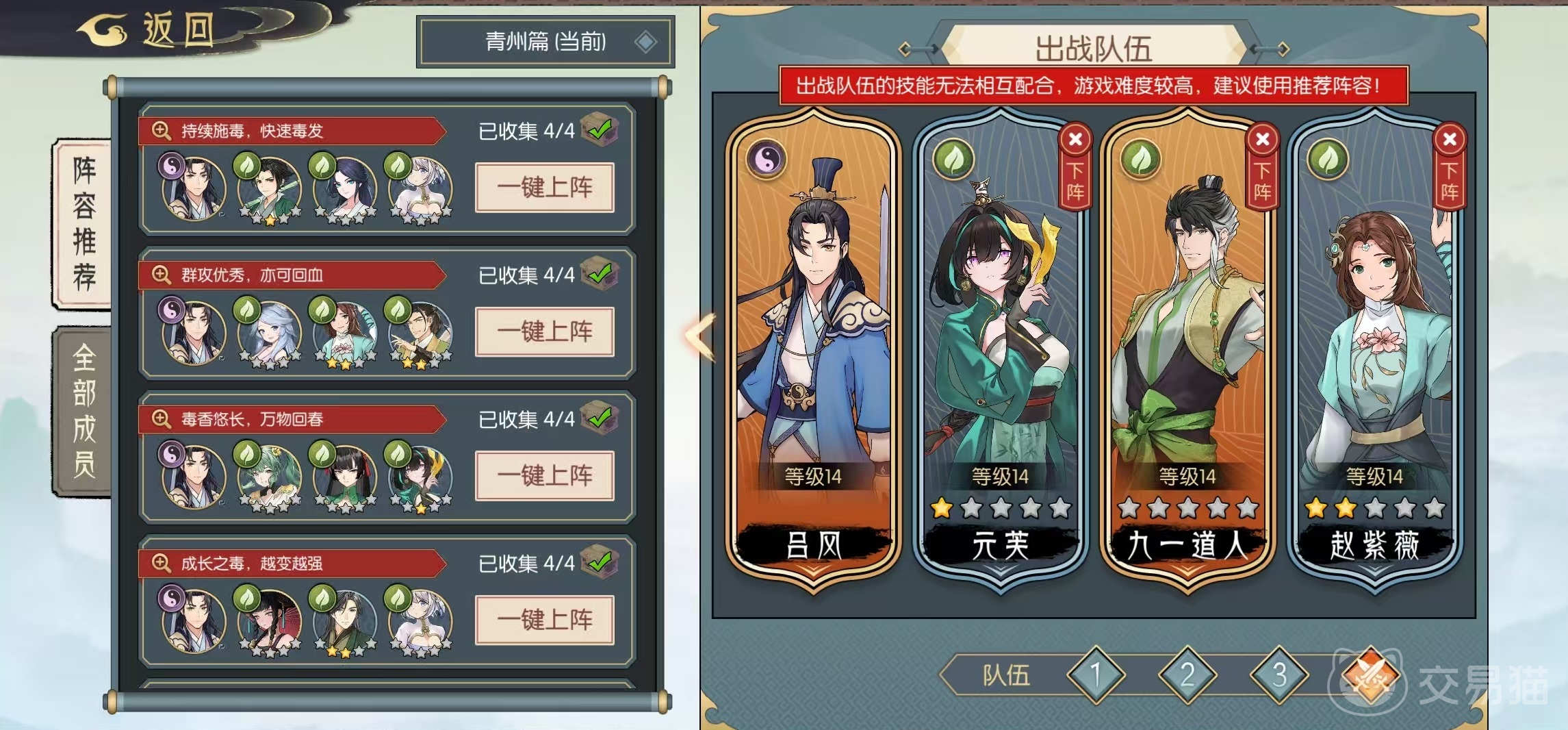Tap the yin-yang icon on 吕风's card

pos(767,159)
